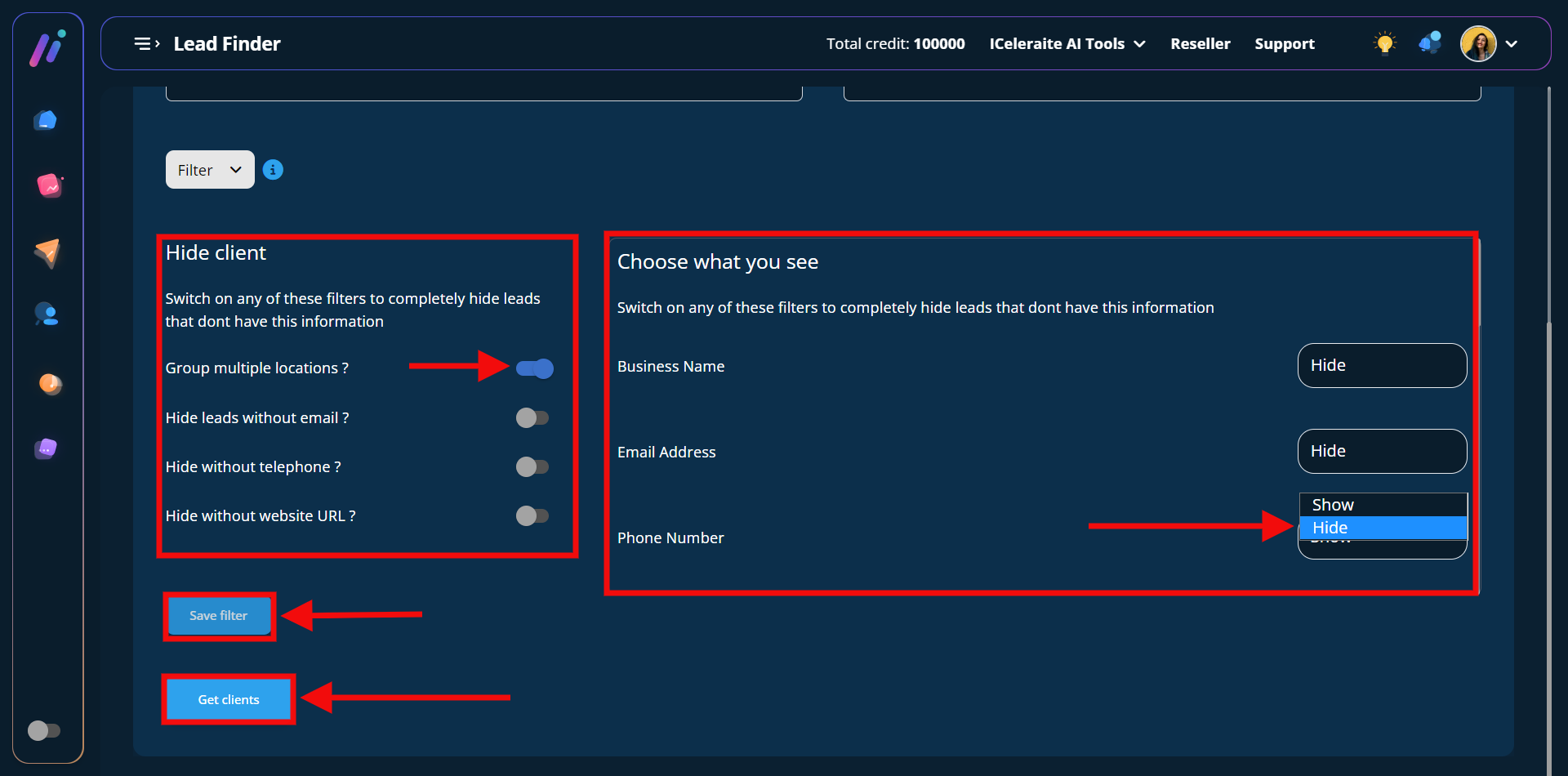1568x776 pixels.
Task: Click the orange pie chart sidebar icon
Action: coord(50,383)
